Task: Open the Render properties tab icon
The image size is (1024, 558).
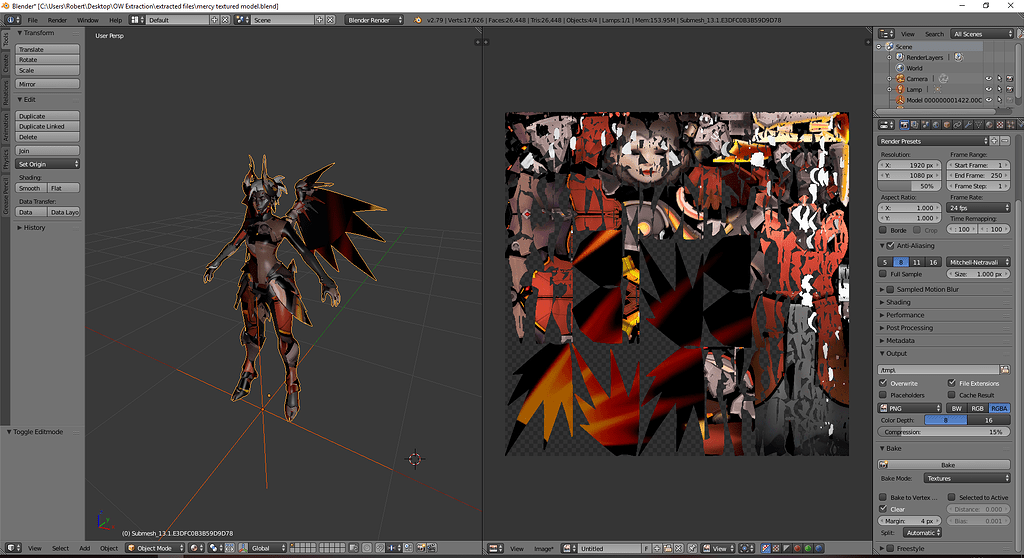Action: pos(904,125)
